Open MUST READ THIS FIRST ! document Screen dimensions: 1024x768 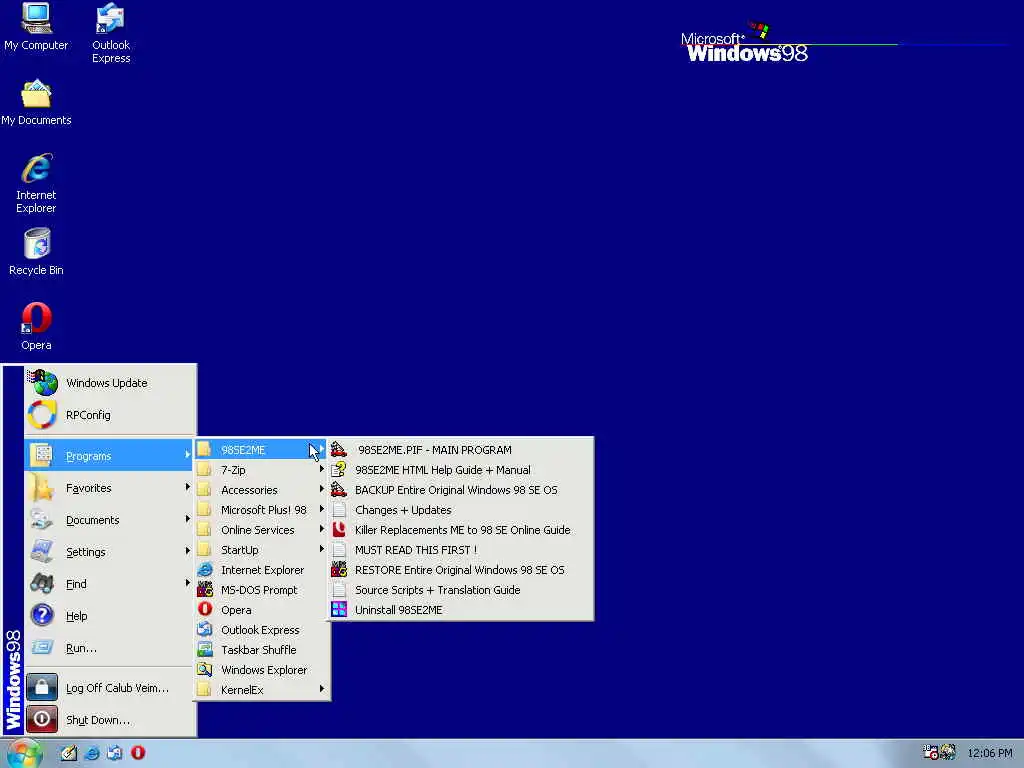[x=461, y=550]
